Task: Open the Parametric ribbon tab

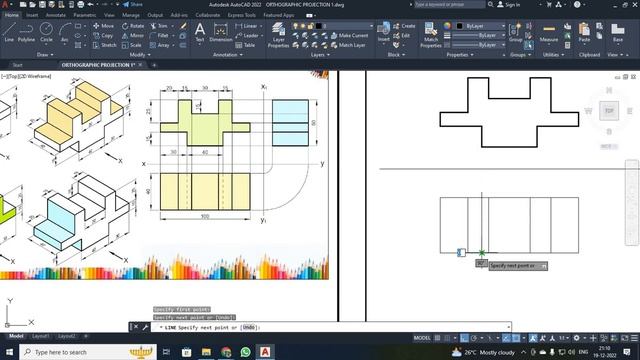Action: point(84,15)
